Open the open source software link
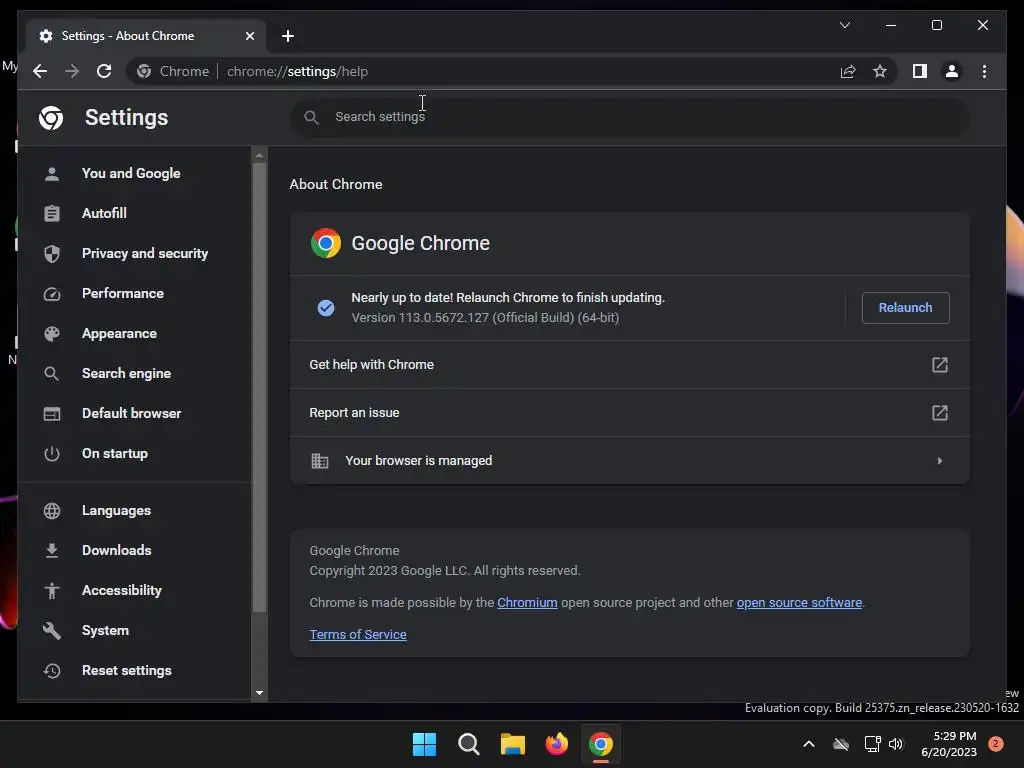Viewport: 1024px width, 768px height. (799, 602)
